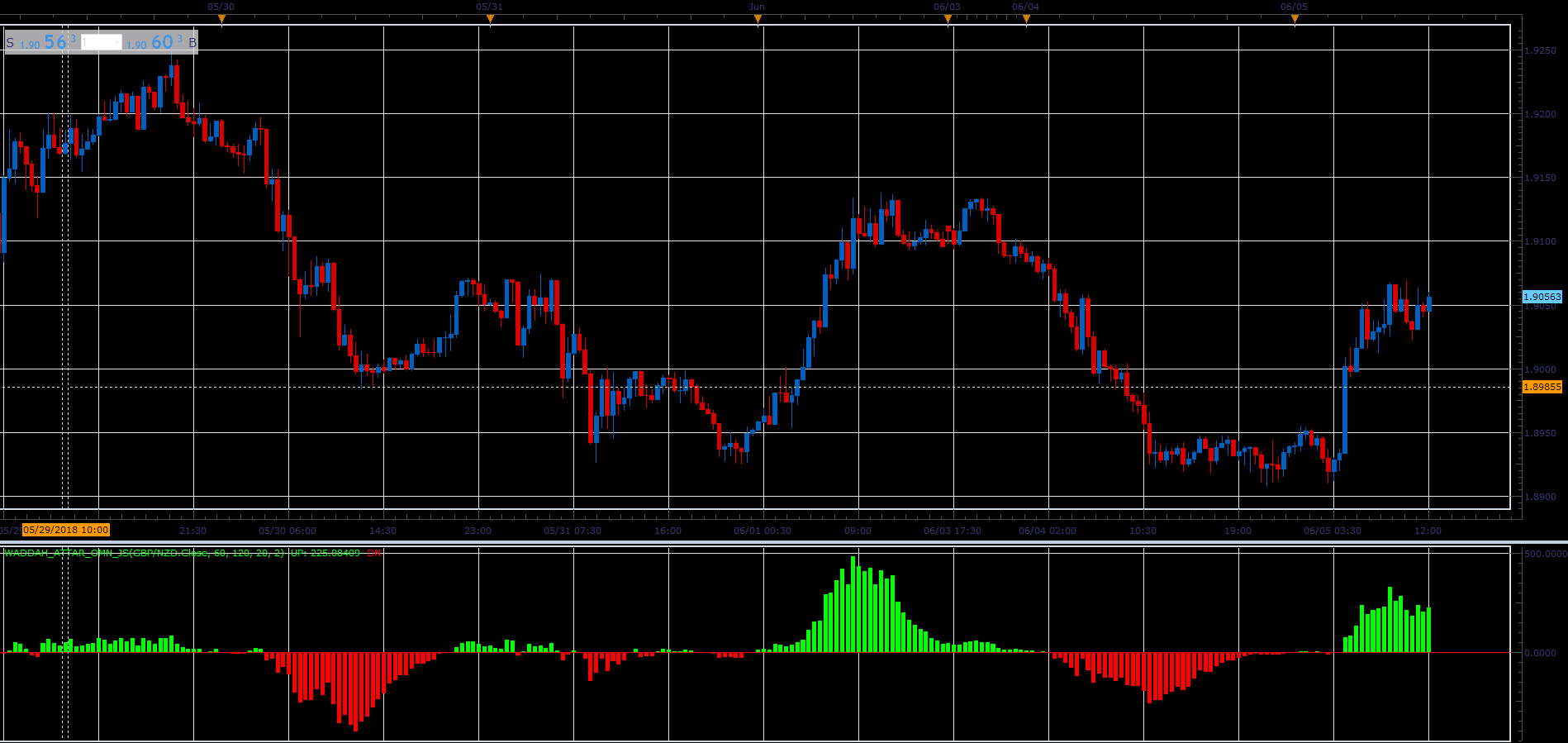Click the orange 05/29/2018 10:00 cursor date label
Image resolution: width=1568 pixels, height=743 pixels.
(x=66, y=530)
